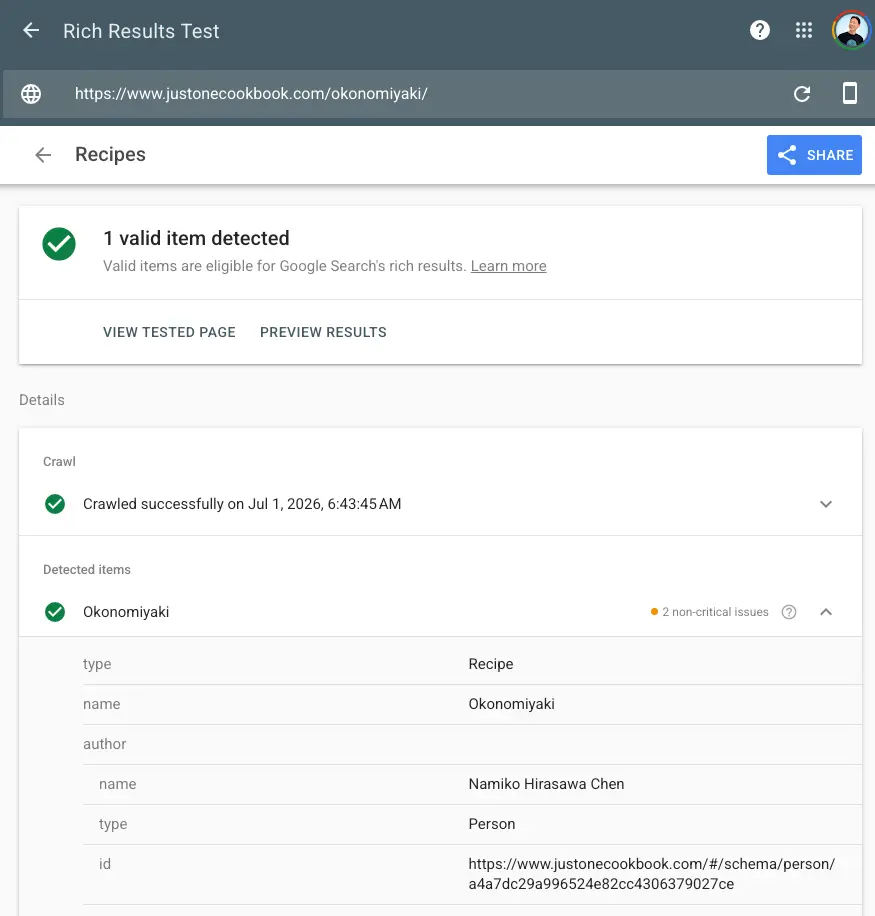Switch device with the smartphone icon
The height and width of the screenshot is (916, 875).
click(849, 93)
